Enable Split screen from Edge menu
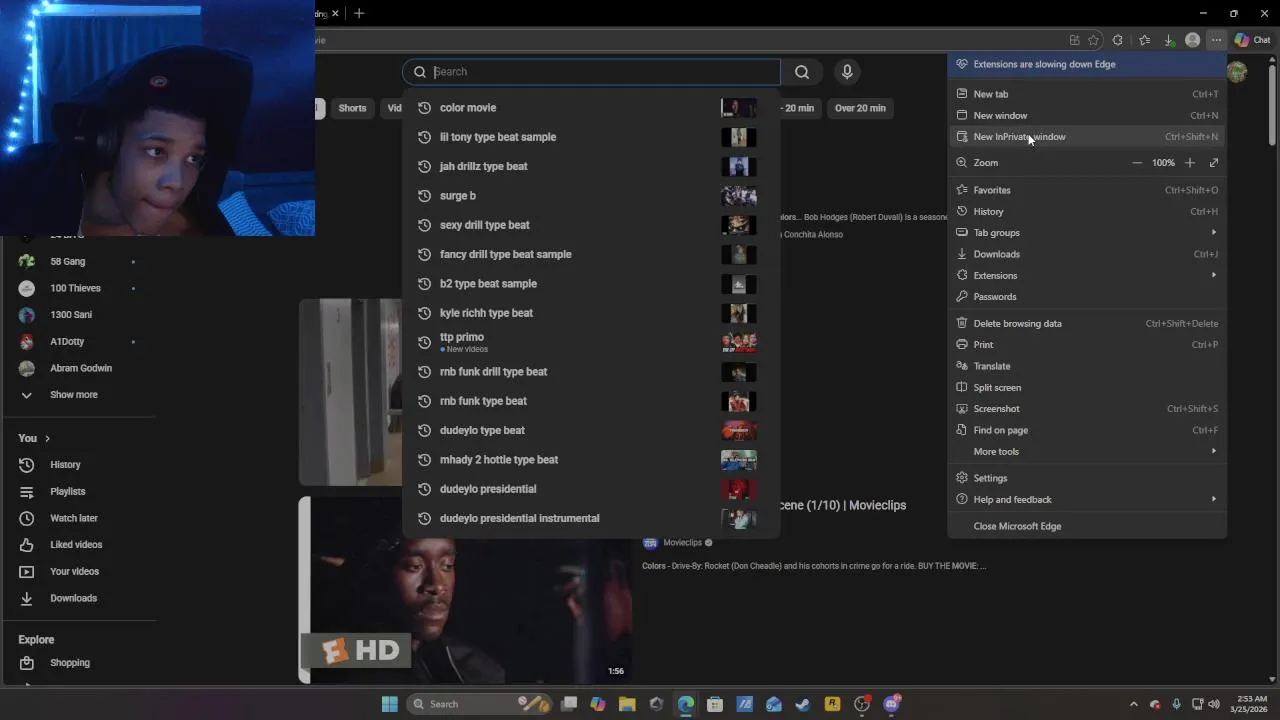 point(1087,388)
